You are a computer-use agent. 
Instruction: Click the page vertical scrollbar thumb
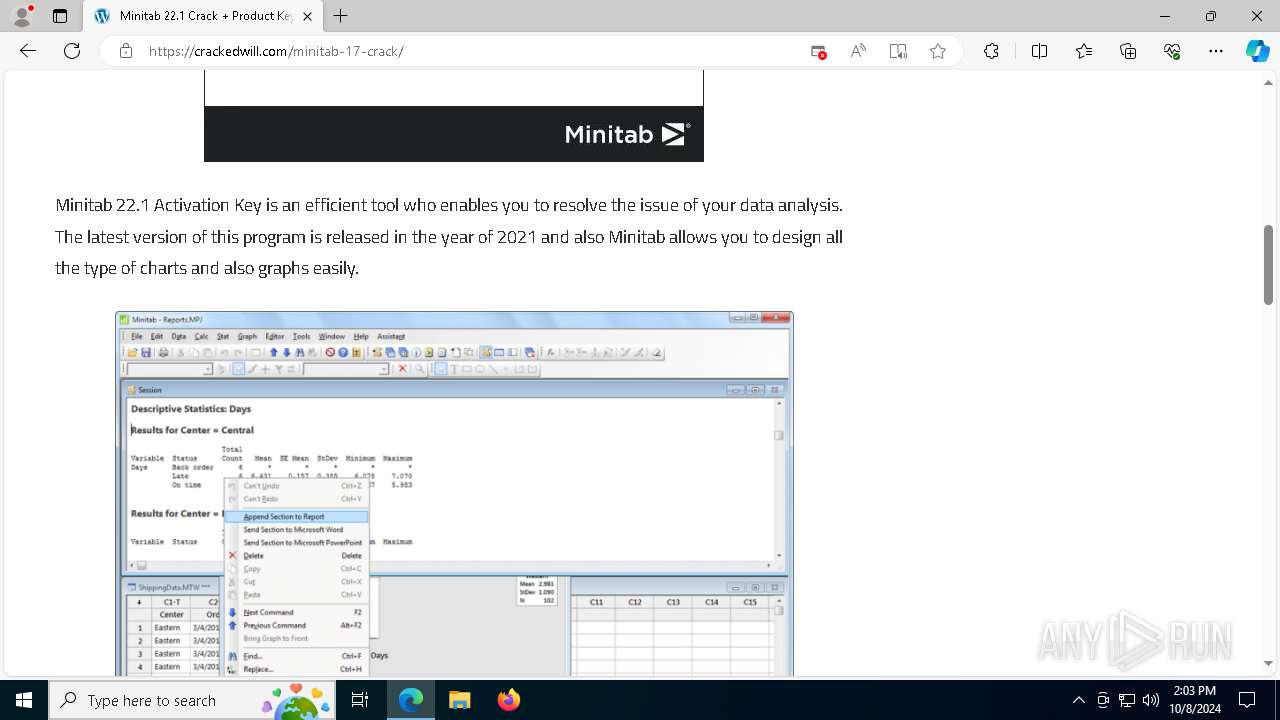point(1269,265)
